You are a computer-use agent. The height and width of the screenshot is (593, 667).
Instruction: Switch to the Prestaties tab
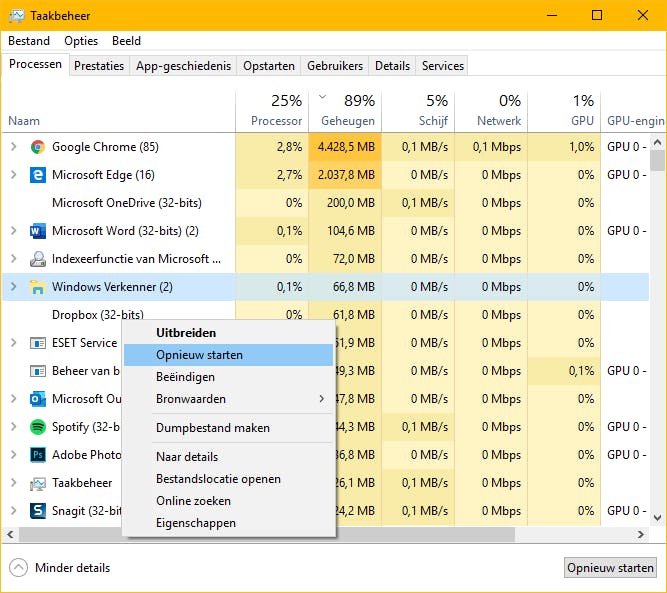pyautogui.click(x=99, y=66)
